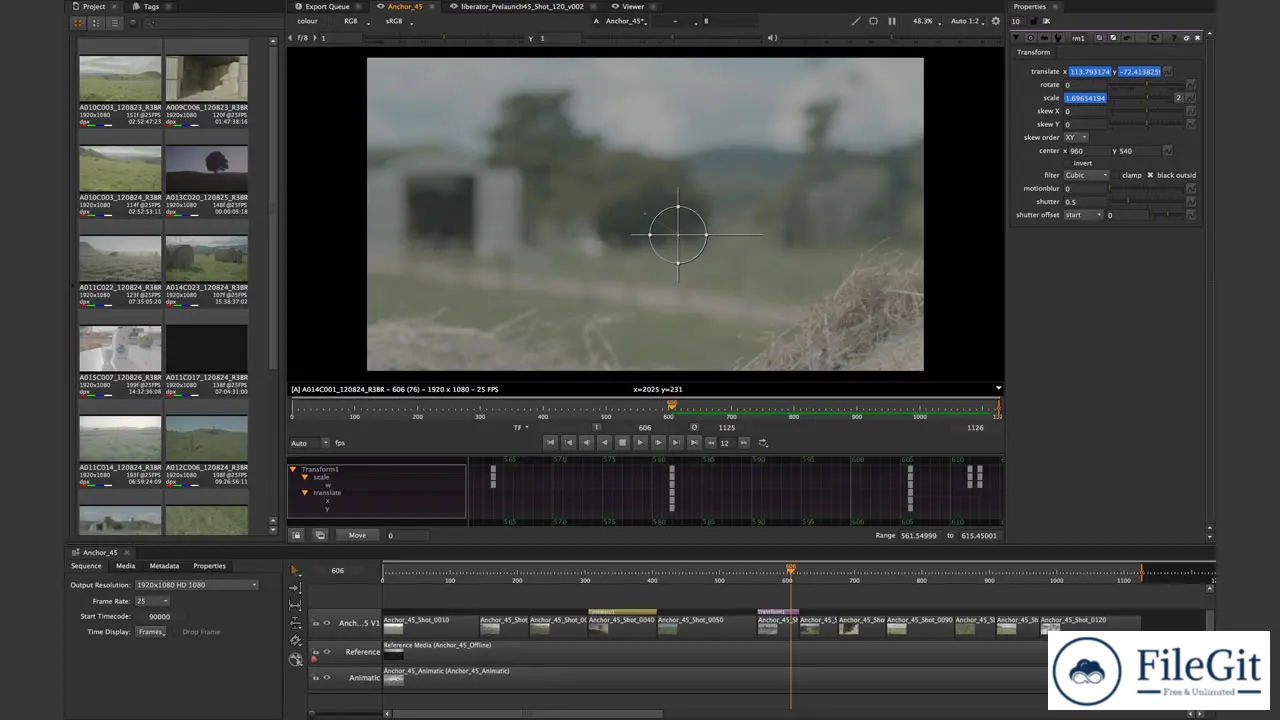This screenshot has width=1280, height=720.
Task: Click the scale value 2 button
Action: (1179, 98)
